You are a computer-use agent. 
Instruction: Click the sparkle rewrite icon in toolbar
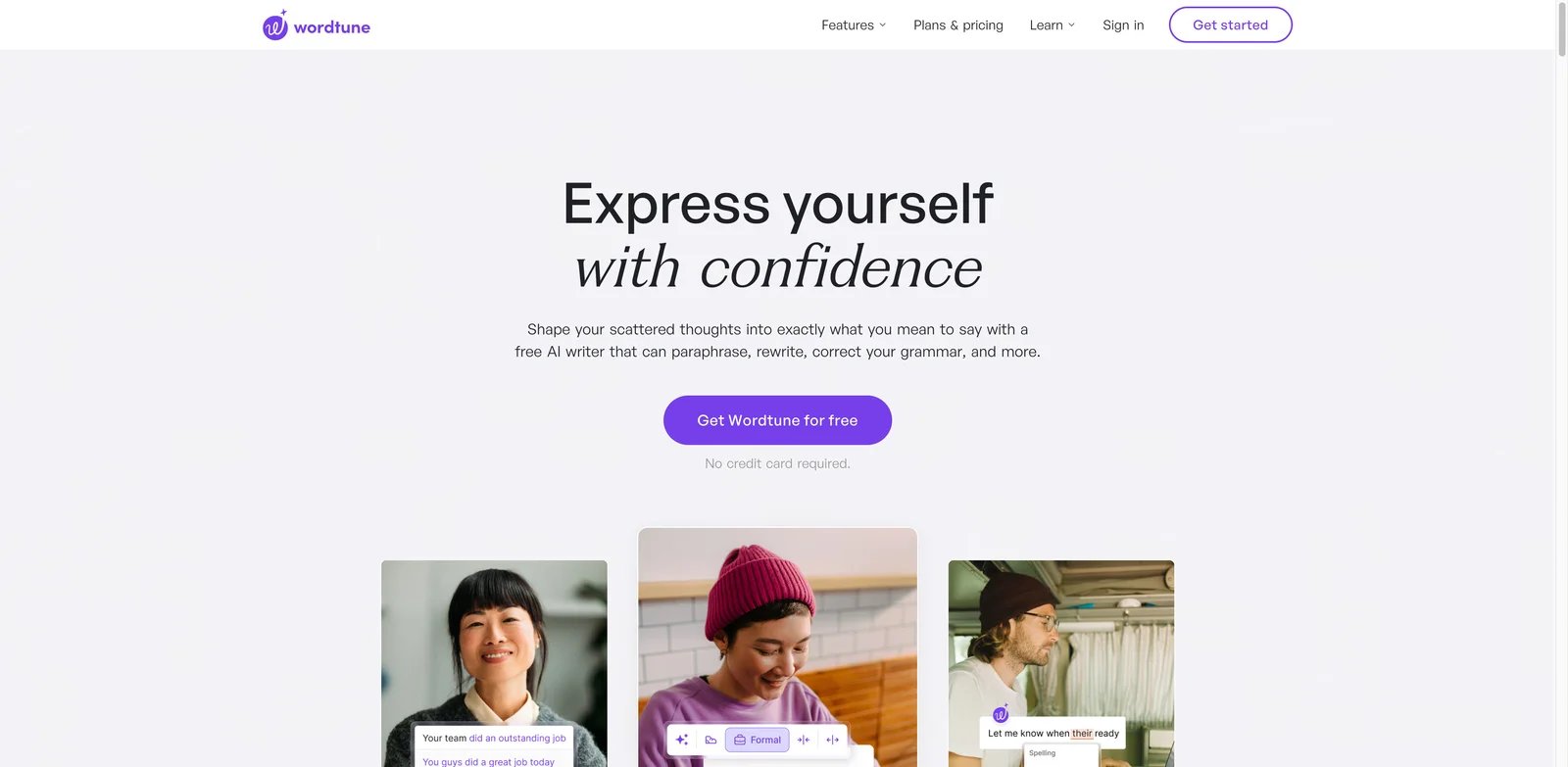coord(682,740)
